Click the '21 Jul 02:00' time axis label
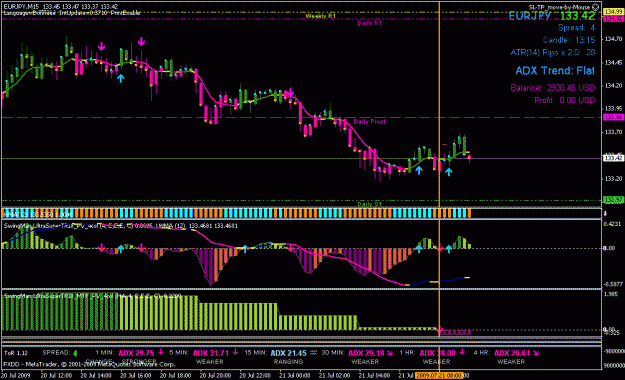The image size is (625, 380). tap(335, 375)
